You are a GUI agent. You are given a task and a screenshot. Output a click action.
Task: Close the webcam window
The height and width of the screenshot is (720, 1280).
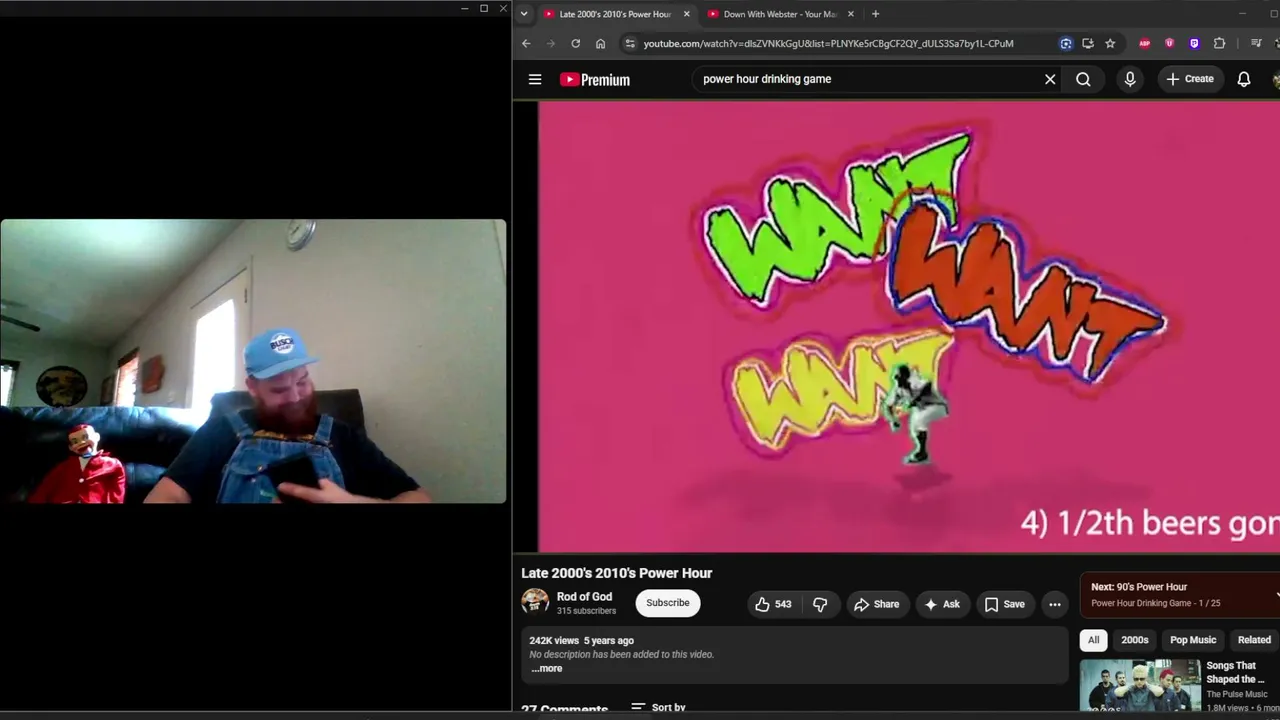503,9
